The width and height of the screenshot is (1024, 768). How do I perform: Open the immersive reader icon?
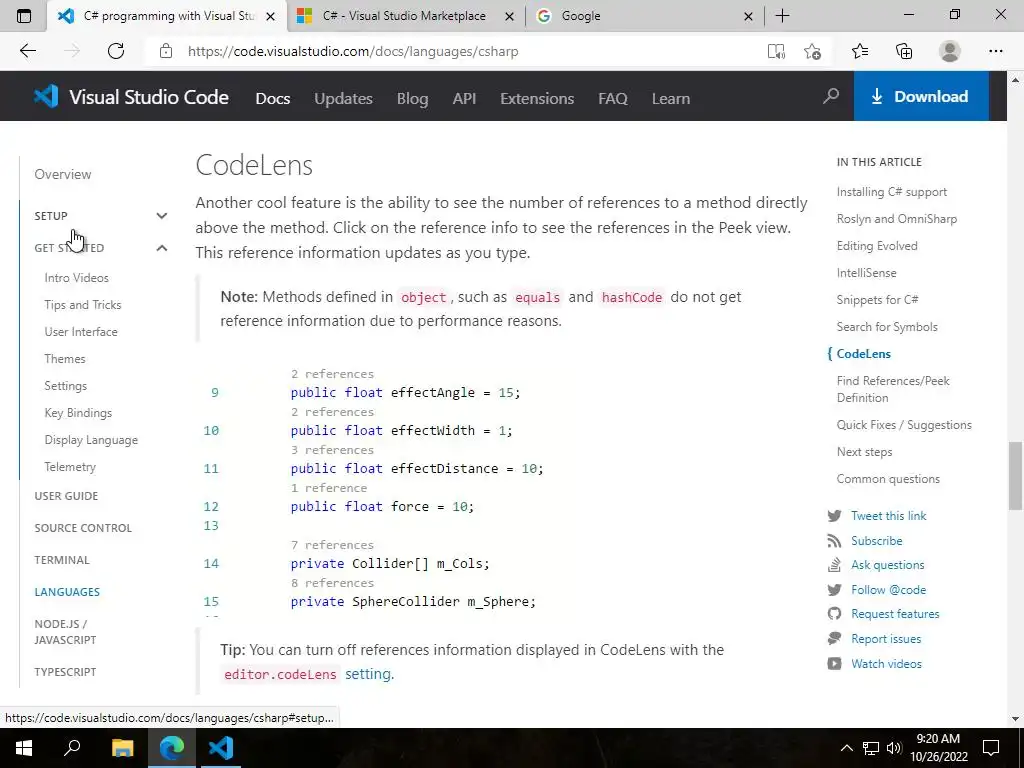tap(776, 51)
